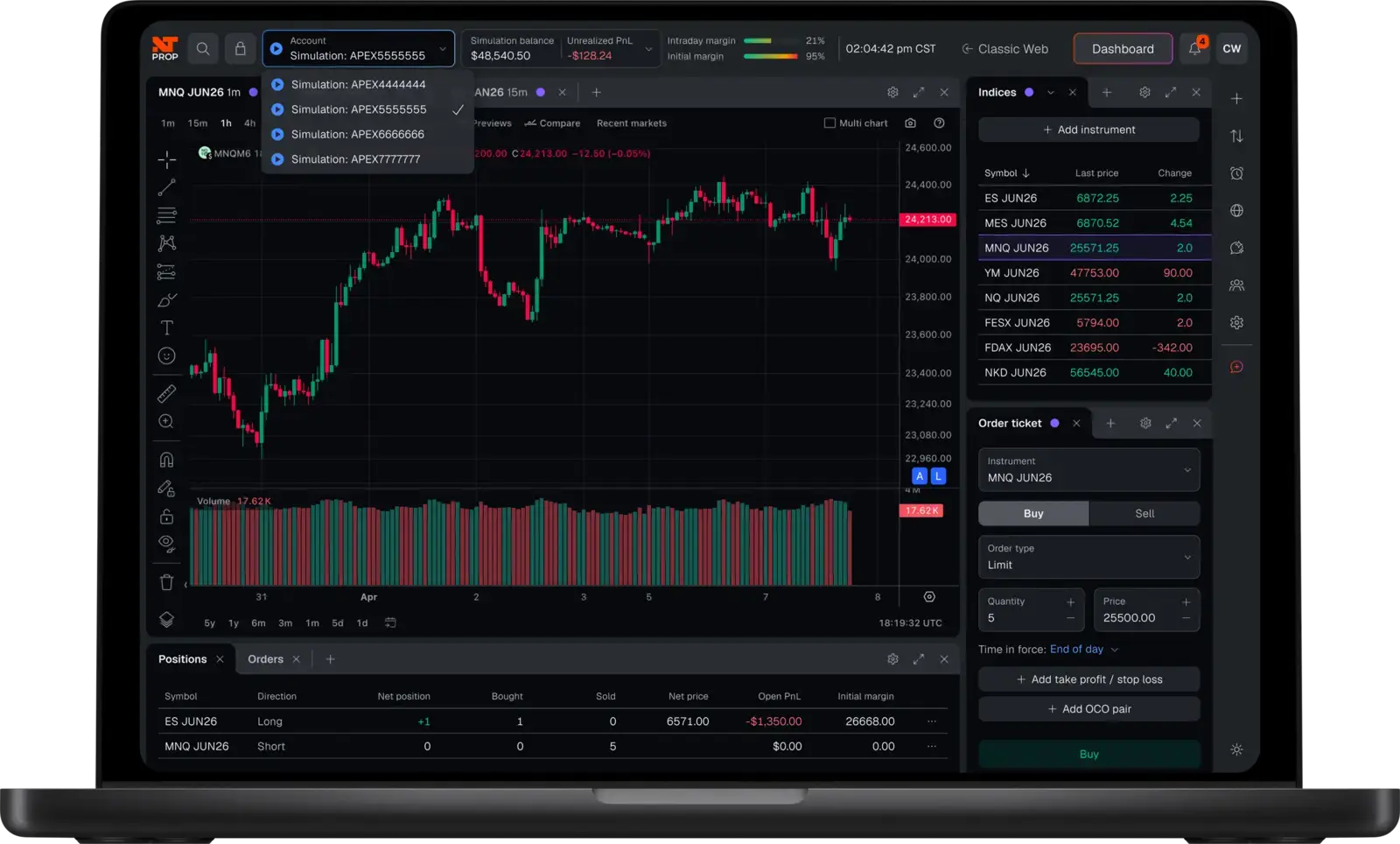Choose Simulation: APEX4444444 account
1400x844 pixels.
[367, 84]
